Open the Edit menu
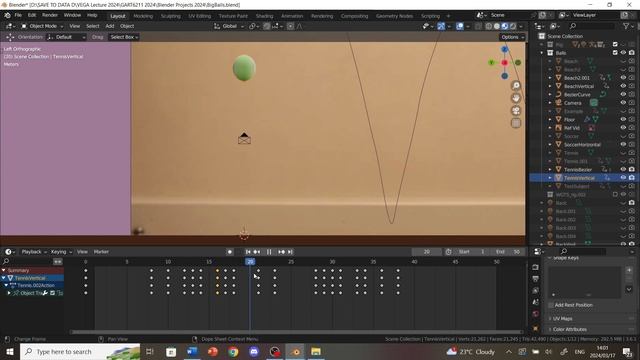 [32, 15]
